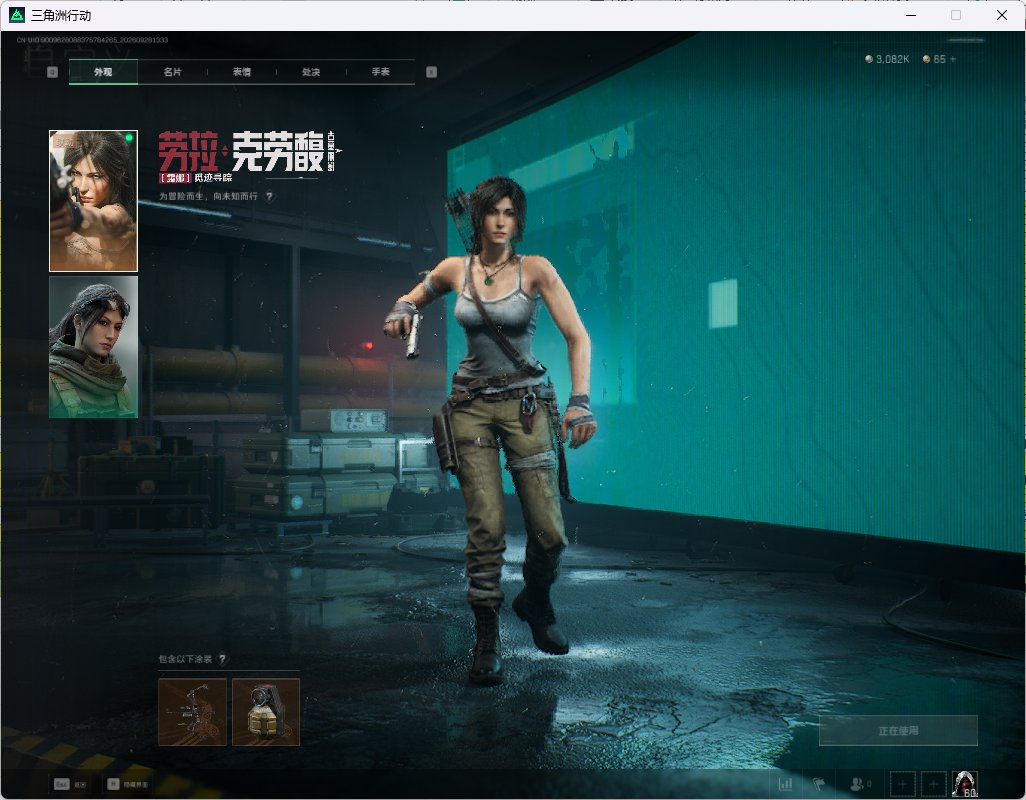1026x800 pixels.
Task: Click the second empty squad slot plus
Action: pos(934,784)
